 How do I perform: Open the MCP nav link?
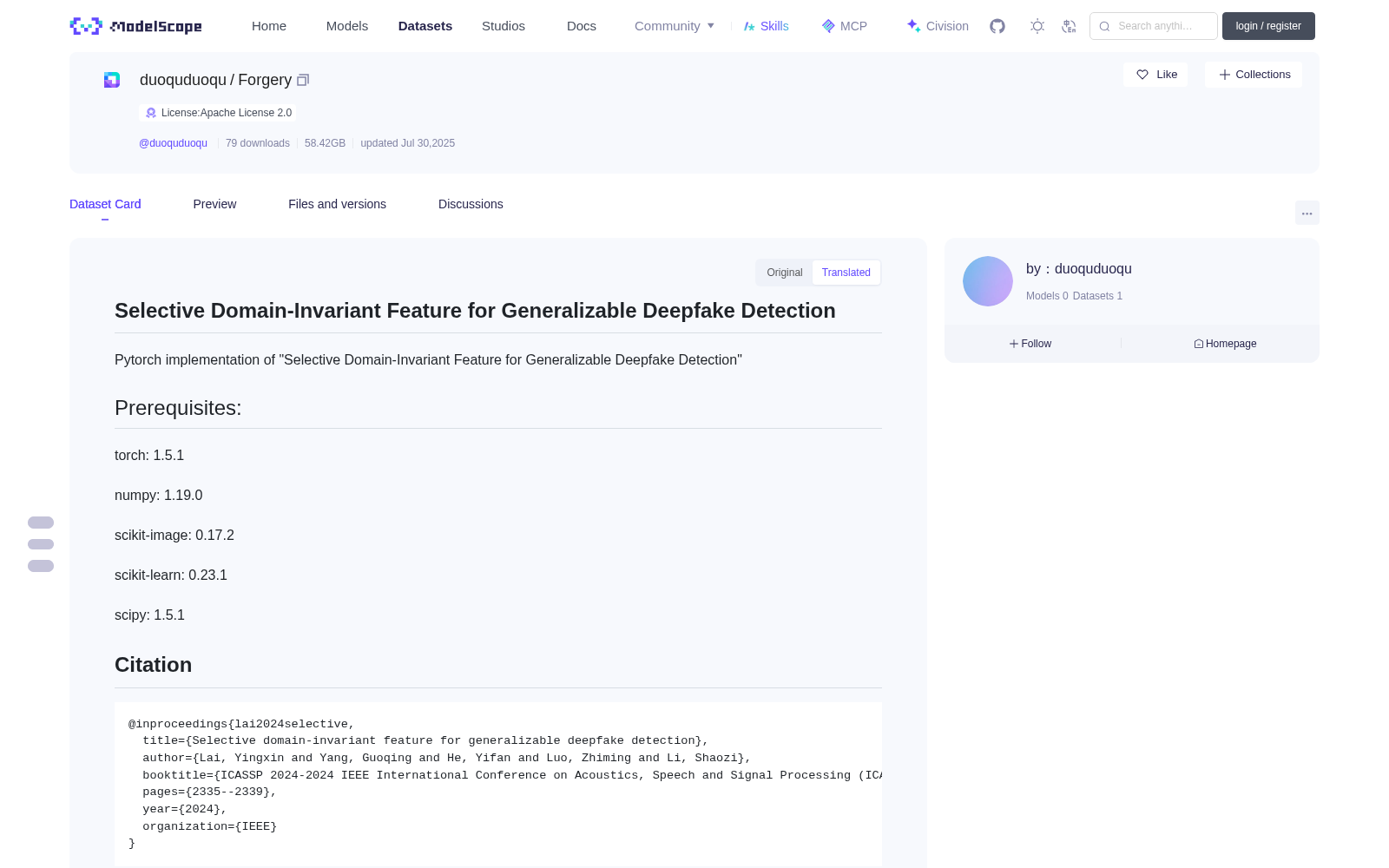pyautogui.click(x=845, y=26)
